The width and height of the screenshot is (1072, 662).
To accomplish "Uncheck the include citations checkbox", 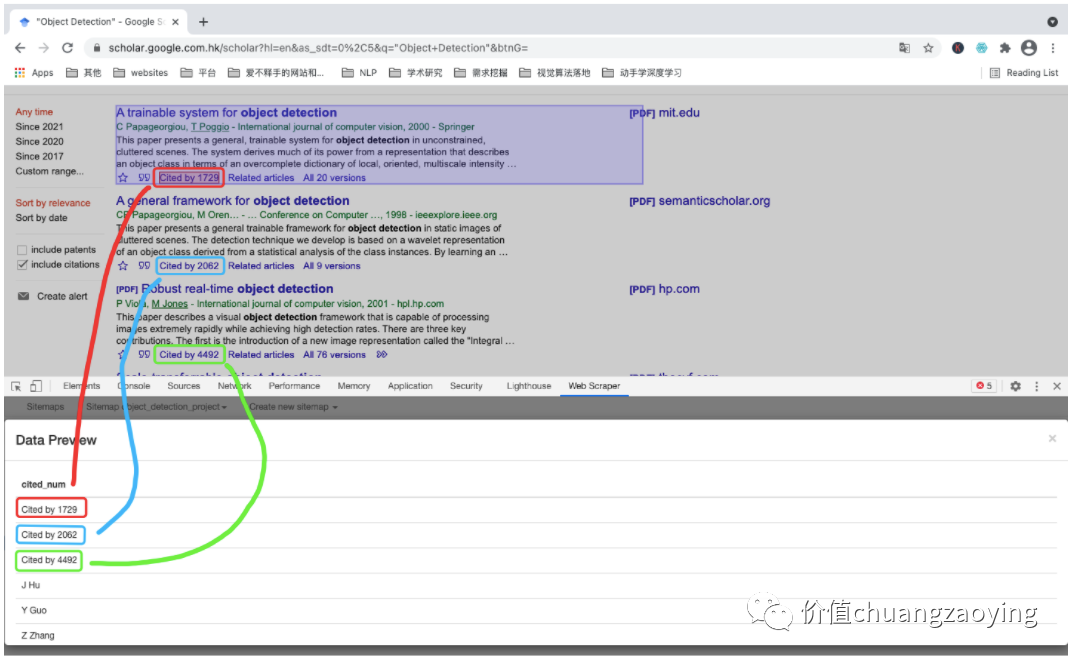I will [22, 265].
